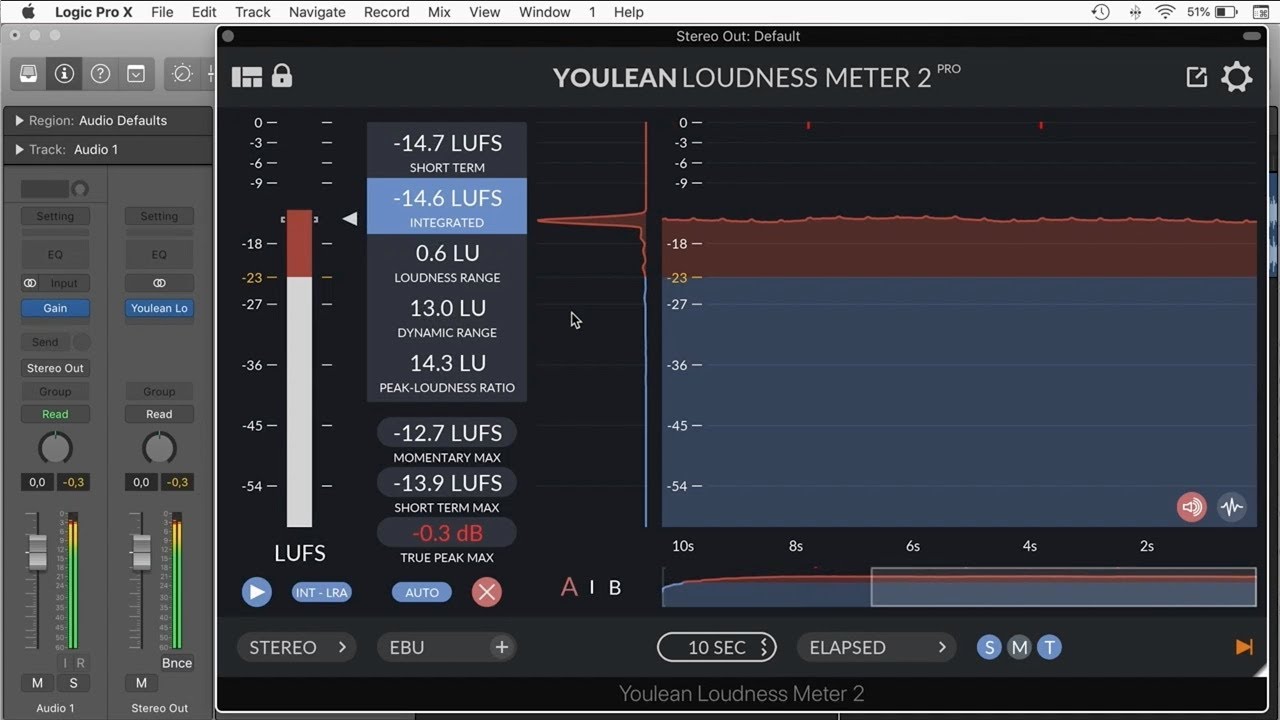Click the Audio 1 volume fader
Screen dimensions: 1280x720
[37, 550]
